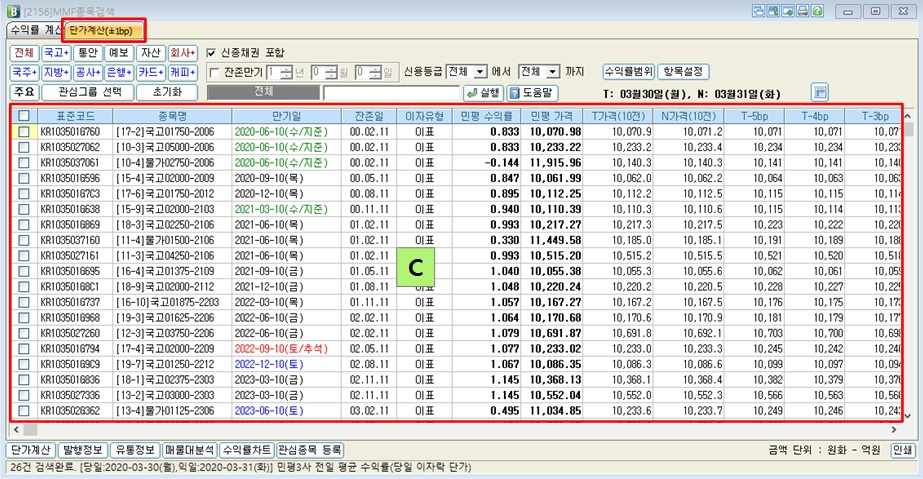Click the search text input field
The height and width of the screenshot is (479, 923).
391,92
